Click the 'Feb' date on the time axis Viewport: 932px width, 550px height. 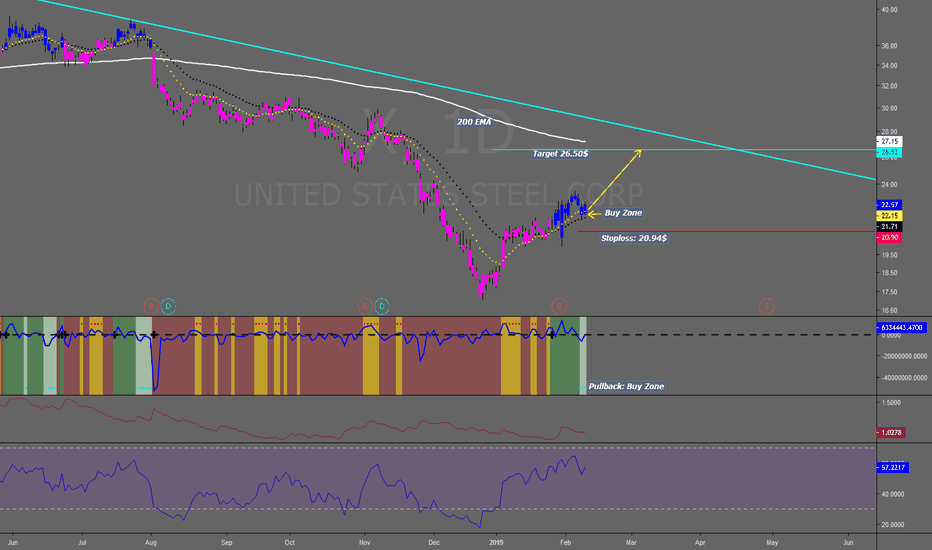pos(565,542)
